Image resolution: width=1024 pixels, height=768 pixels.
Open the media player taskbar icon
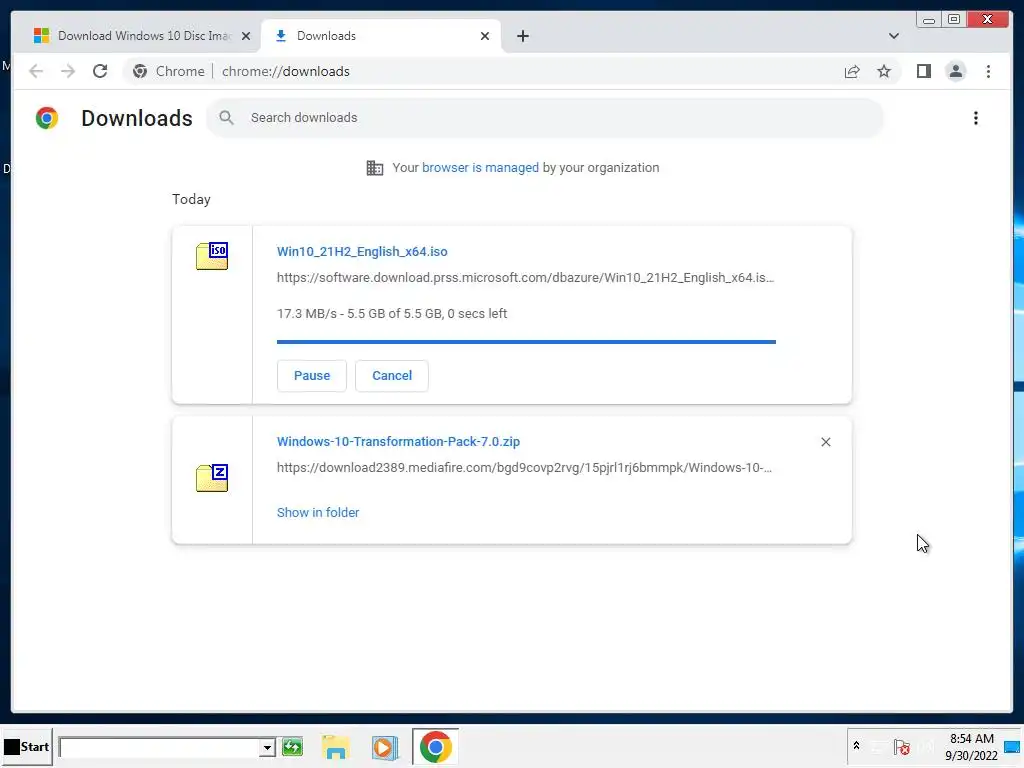385,747
